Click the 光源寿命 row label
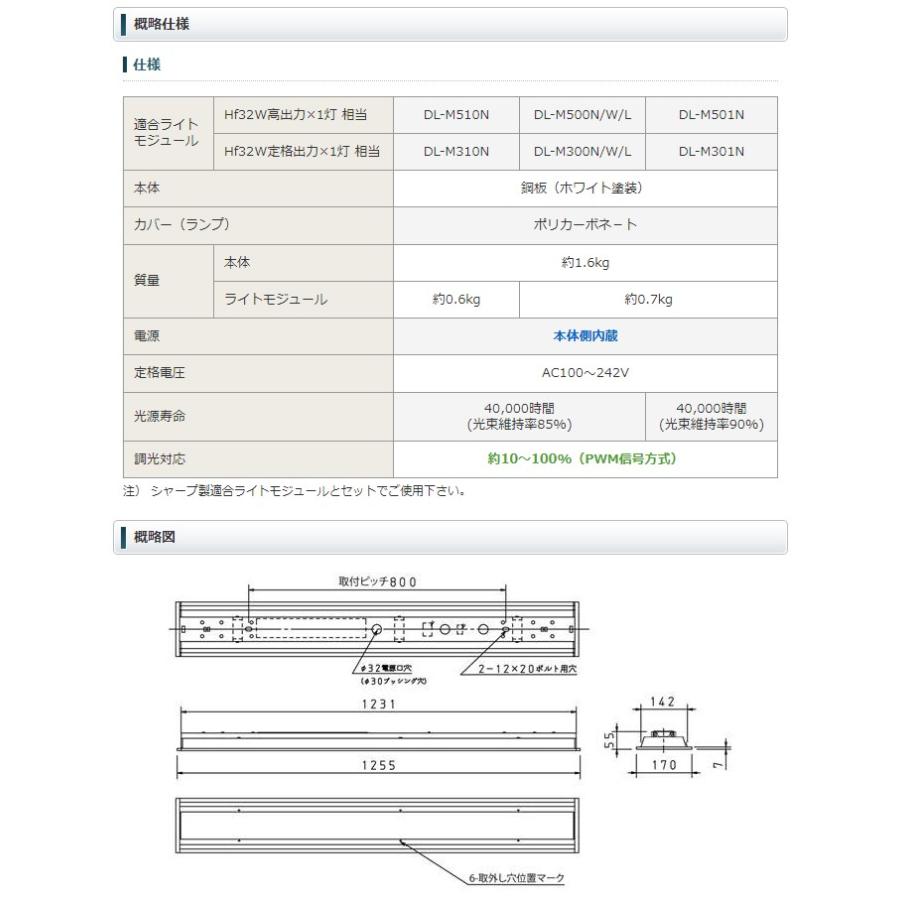Image resolution: width=900 pixels, height=900 pixels. tap(258, 417)
